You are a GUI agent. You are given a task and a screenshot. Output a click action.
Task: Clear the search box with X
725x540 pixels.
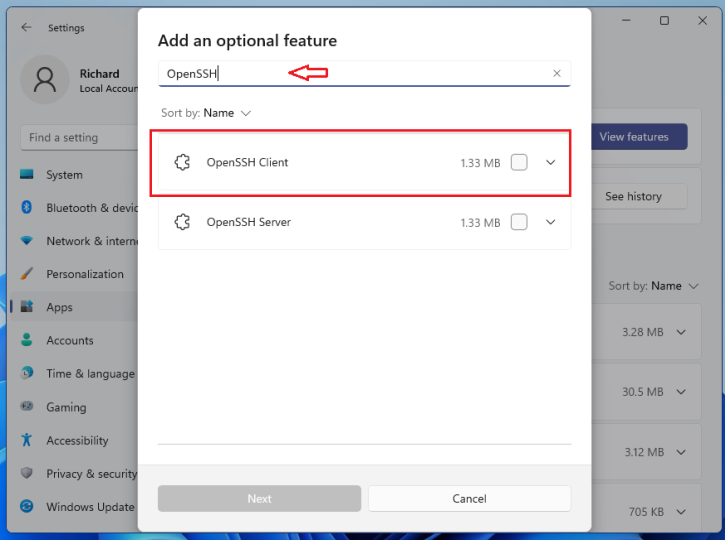click(557, 73)
